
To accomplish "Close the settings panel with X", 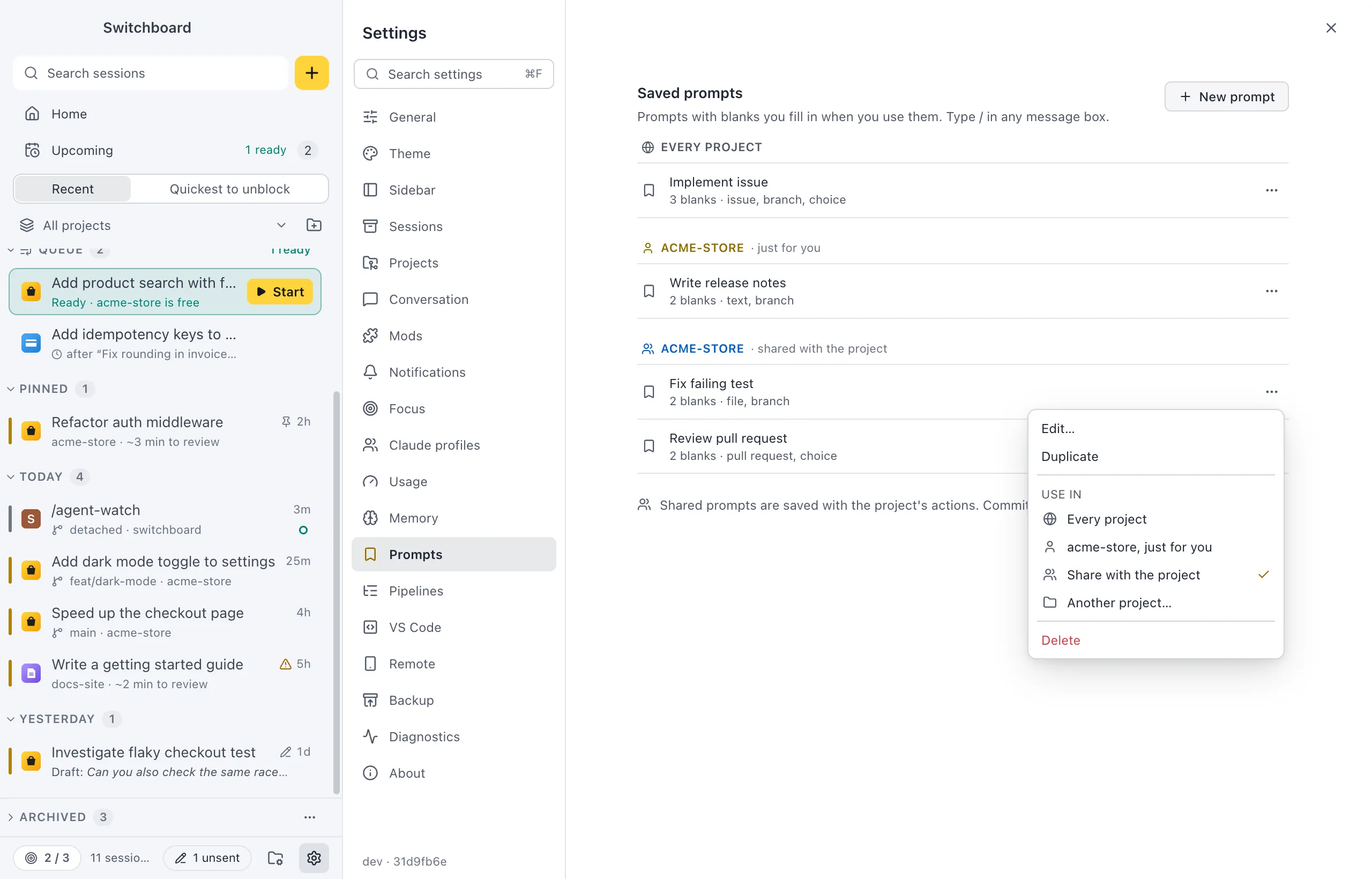I will [1330, 28].
